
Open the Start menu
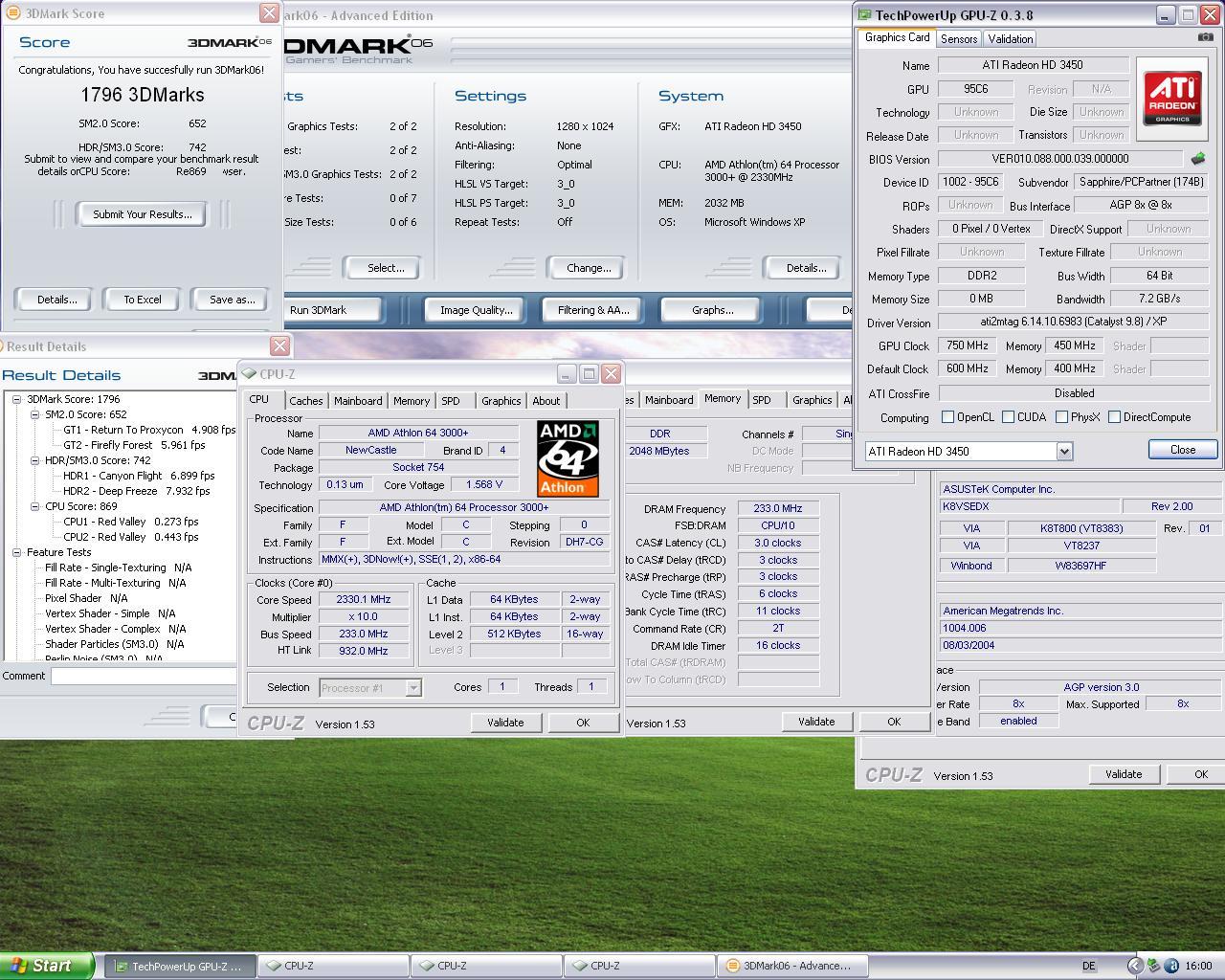[x=47, y=966]
